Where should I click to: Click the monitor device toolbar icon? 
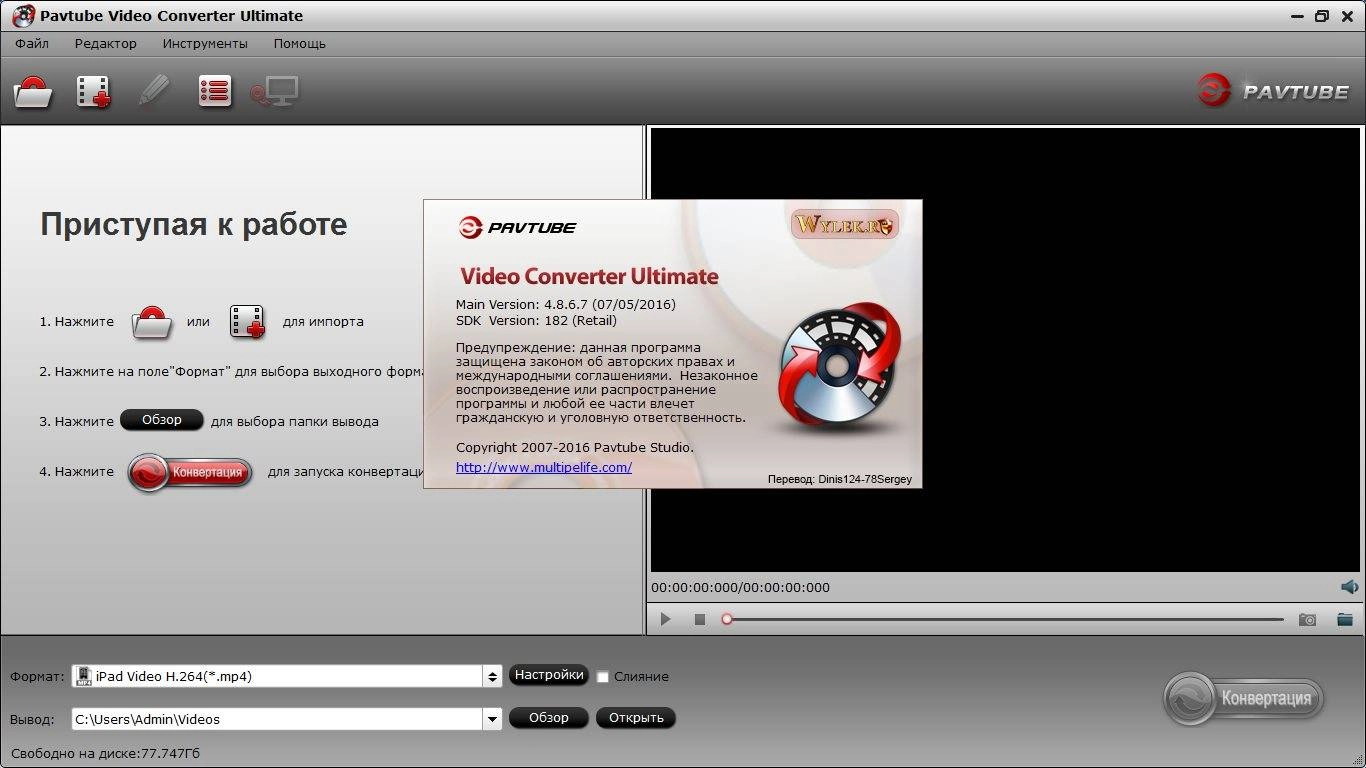tap(275, 92)
